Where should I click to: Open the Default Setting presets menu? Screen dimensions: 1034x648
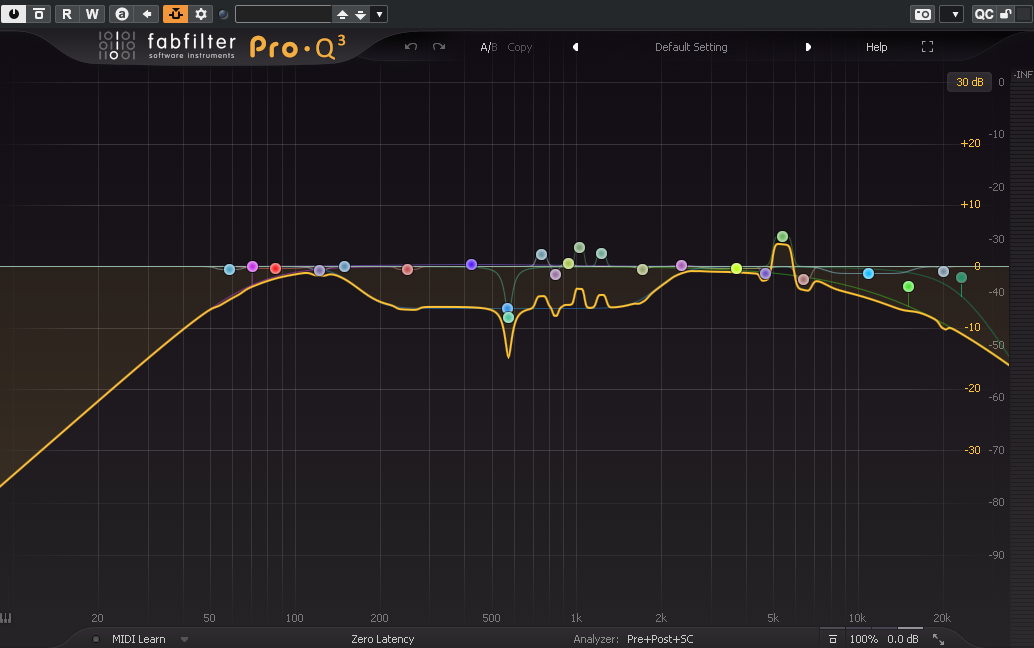click(691, 47)
